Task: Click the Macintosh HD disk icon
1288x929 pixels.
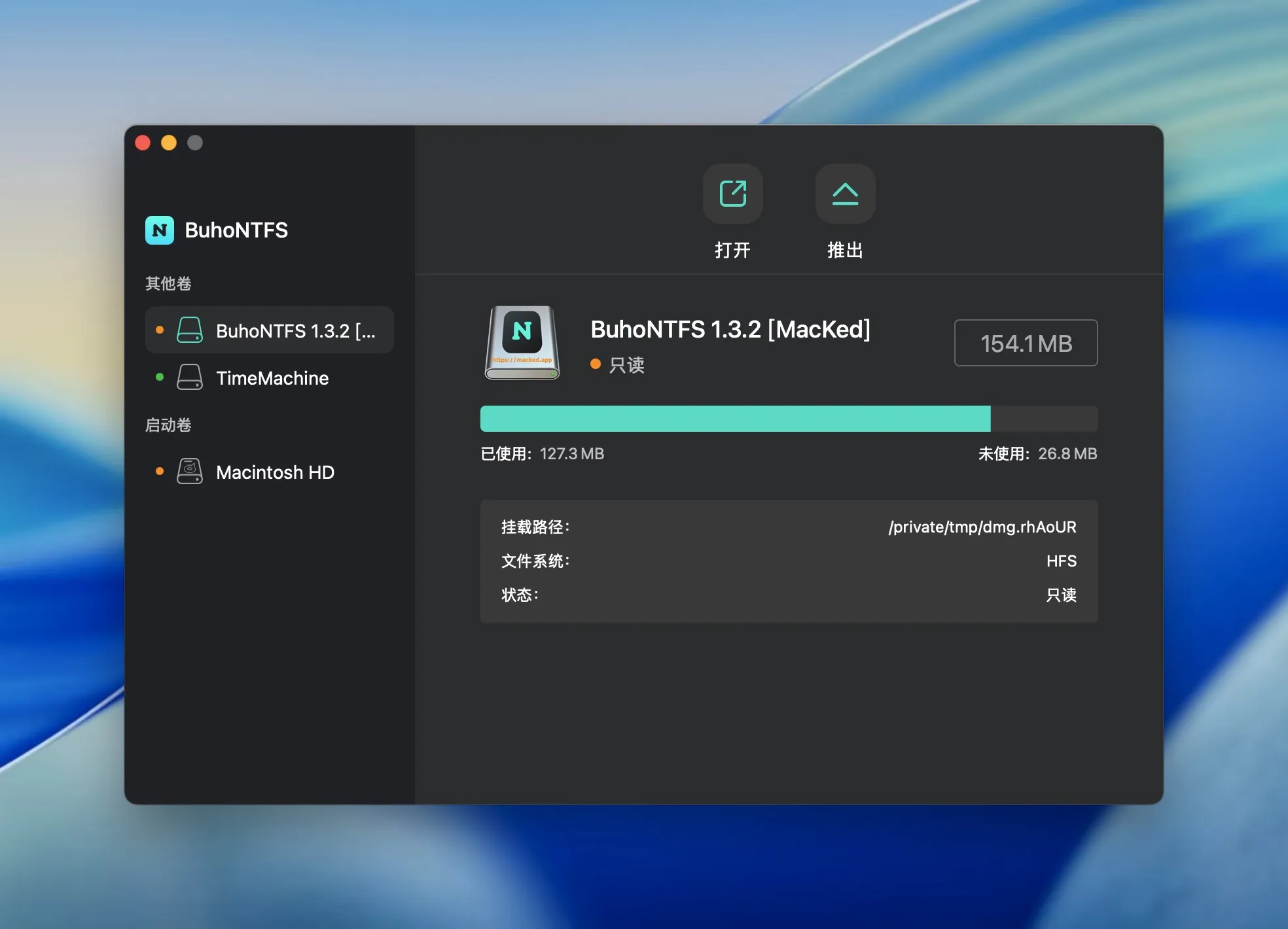Action: (190, 472)
